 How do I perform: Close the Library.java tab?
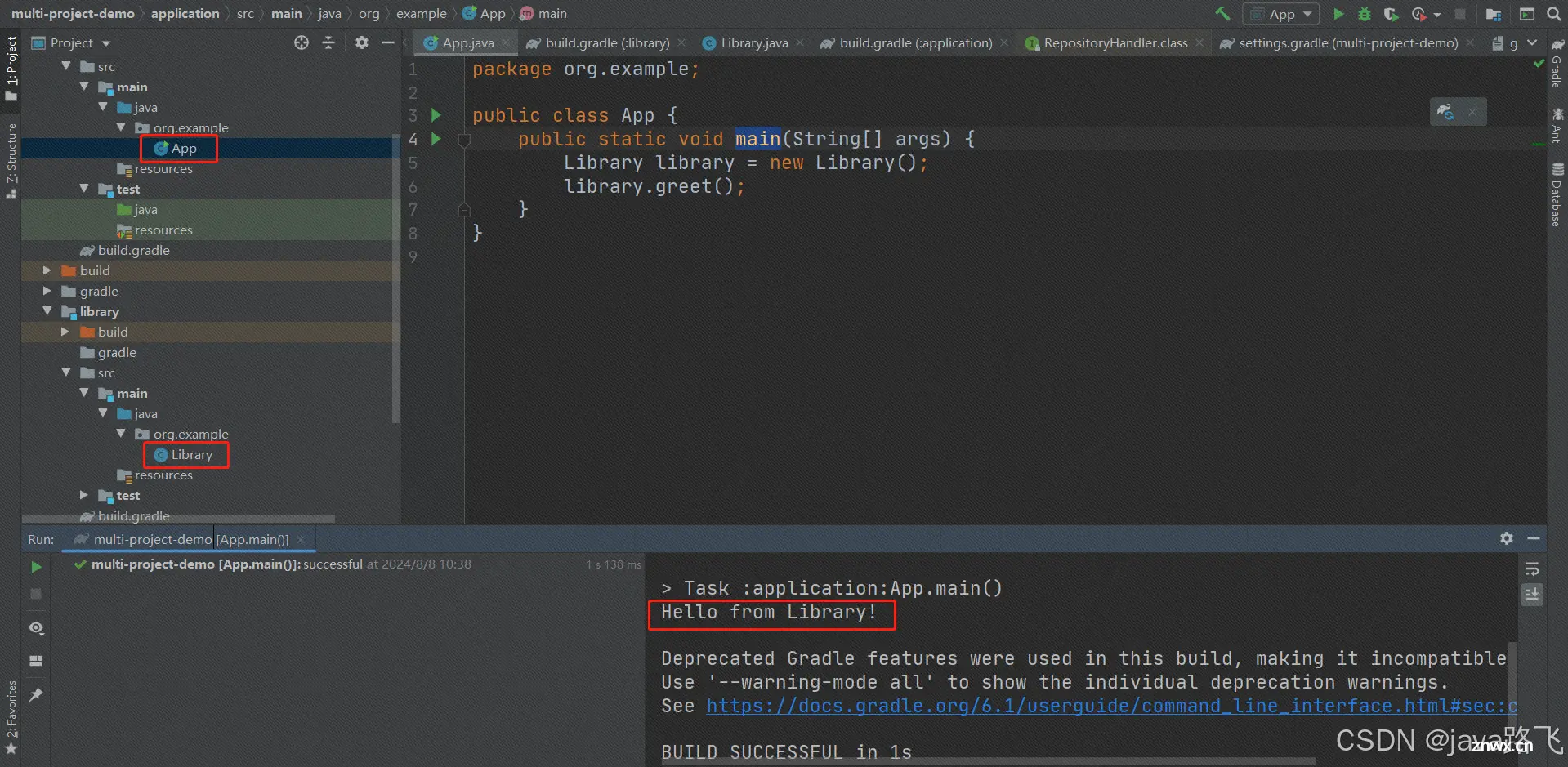click(800, 42)
